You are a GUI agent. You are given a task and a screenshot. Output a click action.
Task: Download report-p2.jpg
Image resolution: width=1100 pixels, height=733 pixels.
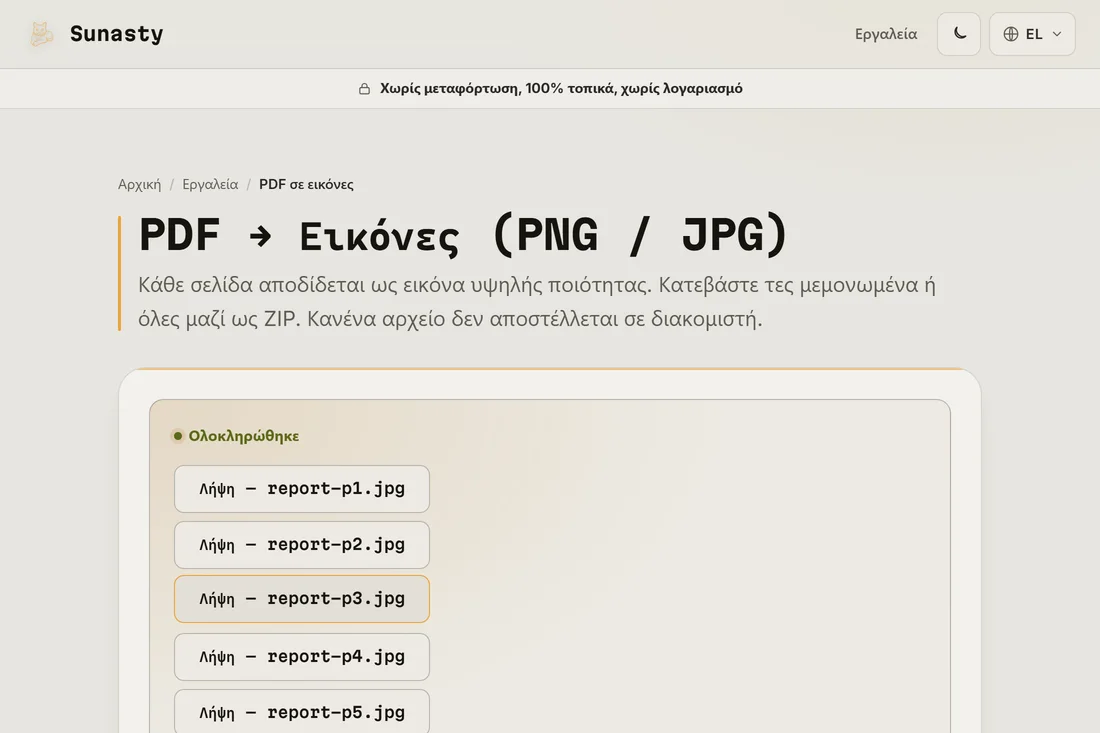tap(302, 545)
